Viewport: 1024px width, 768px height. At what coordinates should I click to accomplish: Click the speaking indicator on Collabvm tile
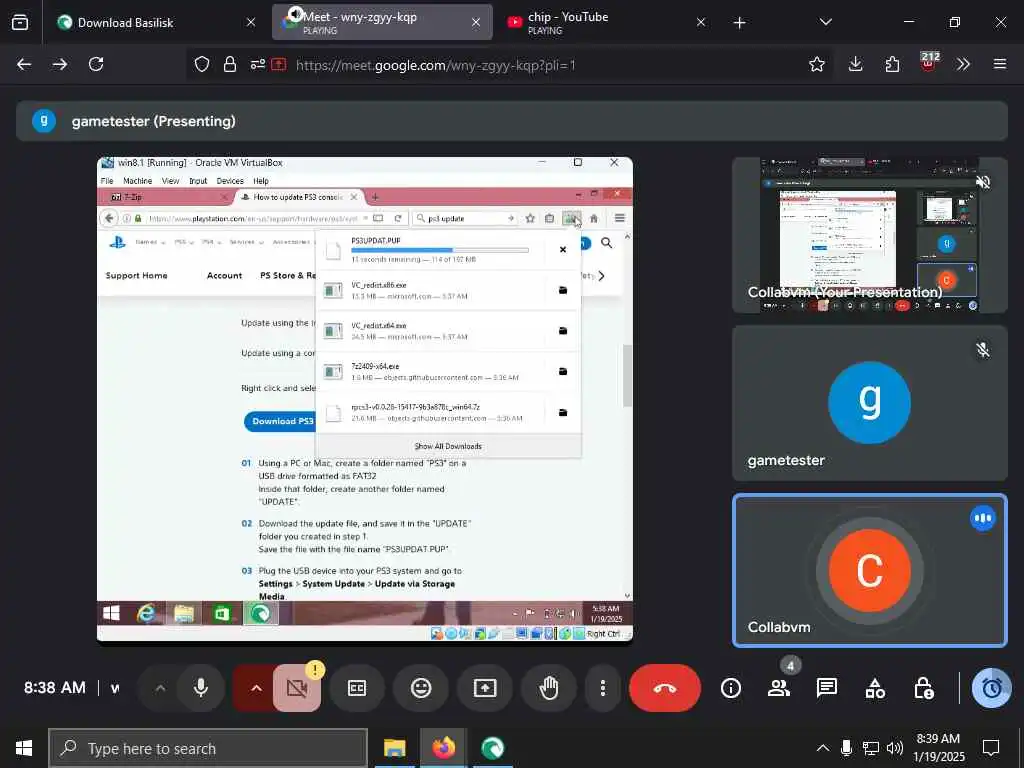[x=983, y=519]
